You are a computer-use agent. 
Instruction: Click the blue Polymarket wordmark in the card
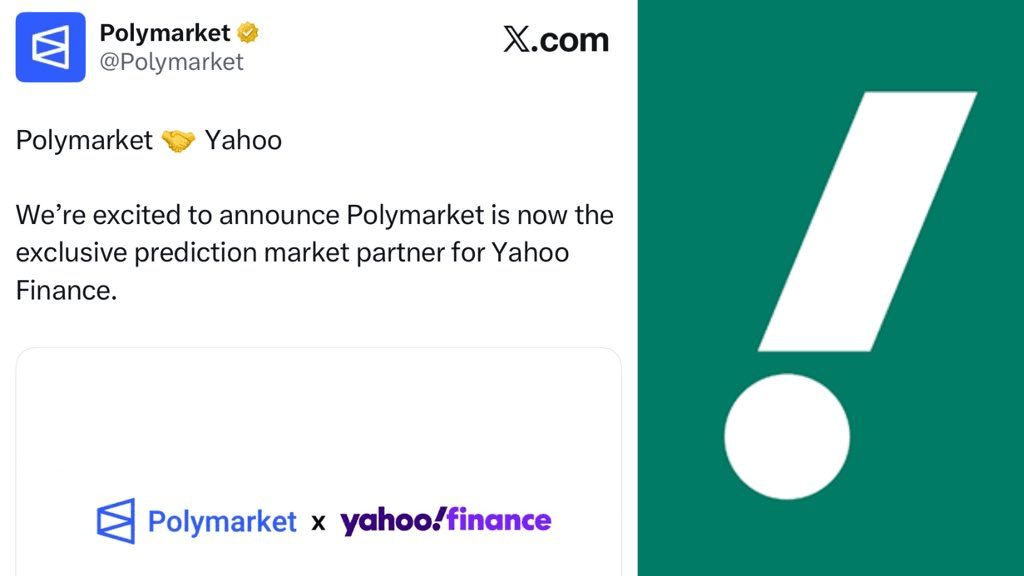[x=222, y=522]
